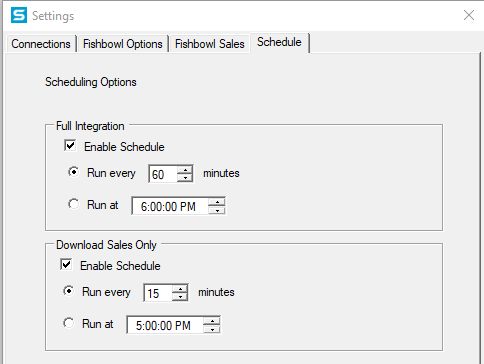Decrease Full Integration 60 minutes with down arrow
Viewport: 484px width, 364px height.
185,178
